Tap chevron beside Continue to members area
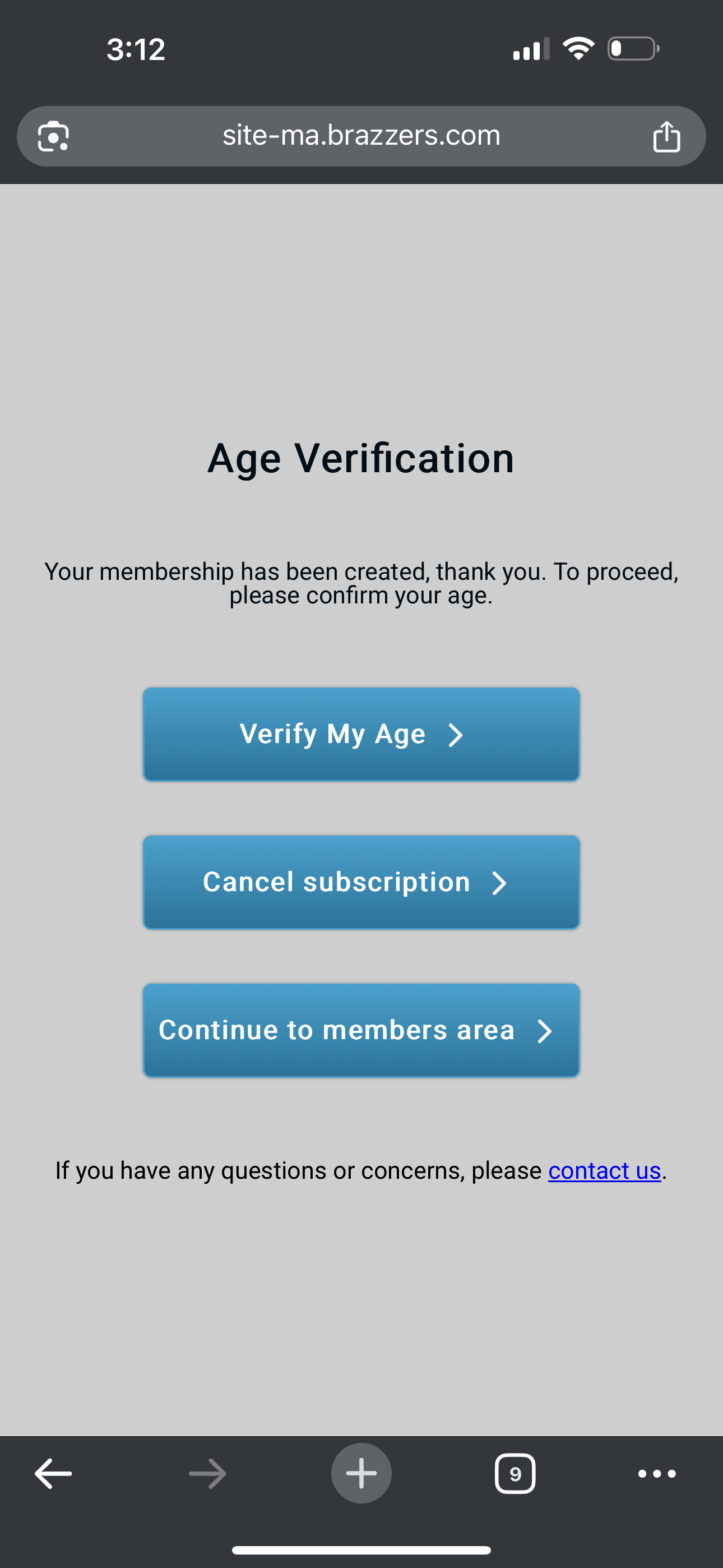This screenshot has width=723, height=1568. click(x=545, y=1031)
